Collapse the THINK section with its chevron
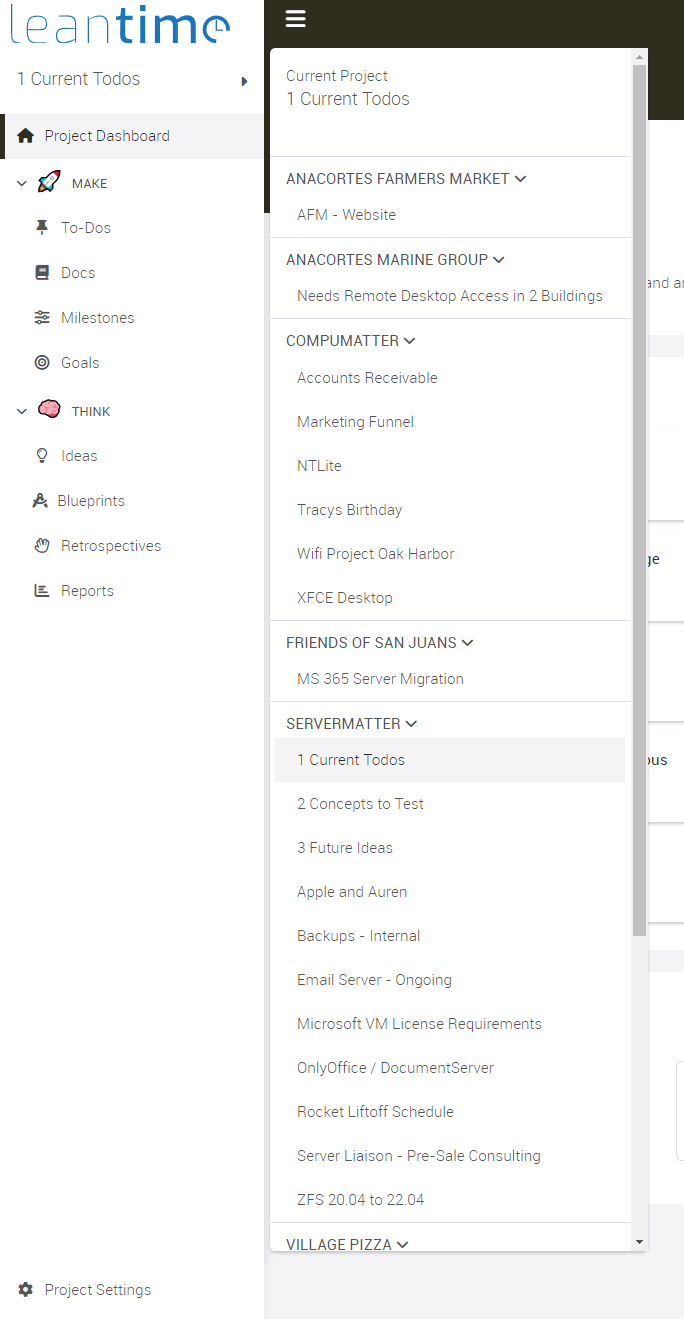This screenshot has width=684, height=1319. pyautogui.click(x=20, y=410)
